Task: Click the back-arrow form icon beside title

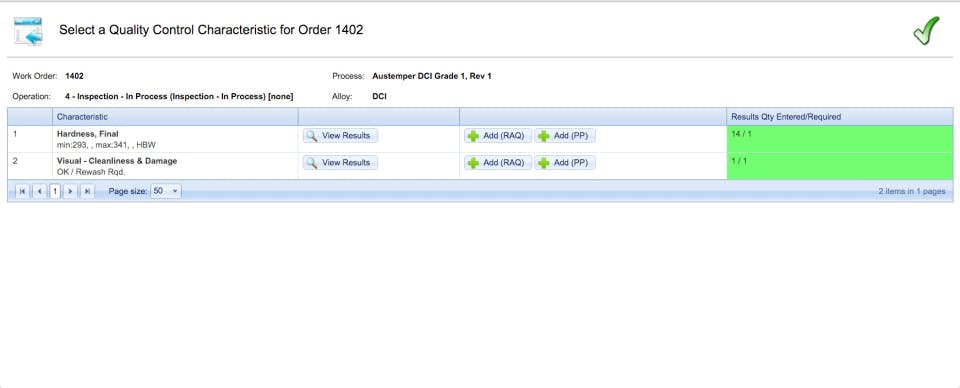Action: [x=28, y=31]
